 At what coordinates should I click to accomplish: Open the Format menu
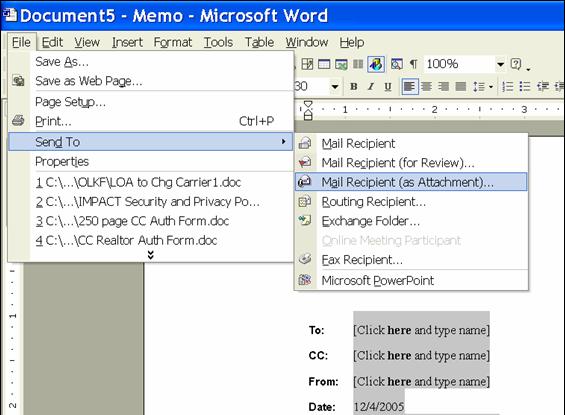[173, 42]
